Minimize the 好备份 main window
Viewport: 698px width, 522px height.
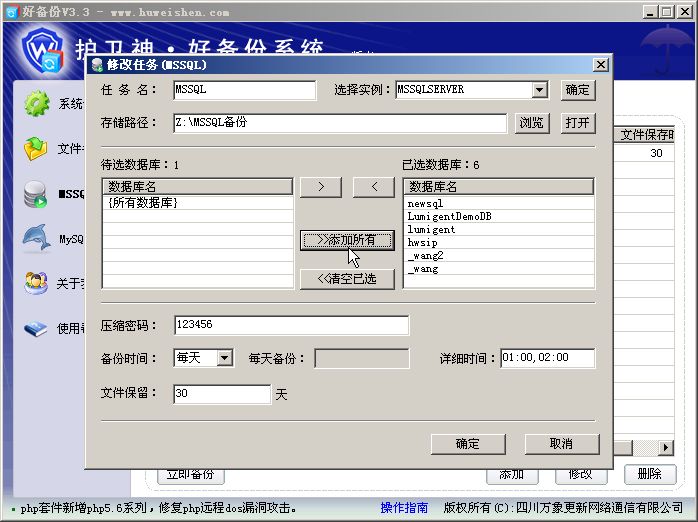tap(650, 12)
